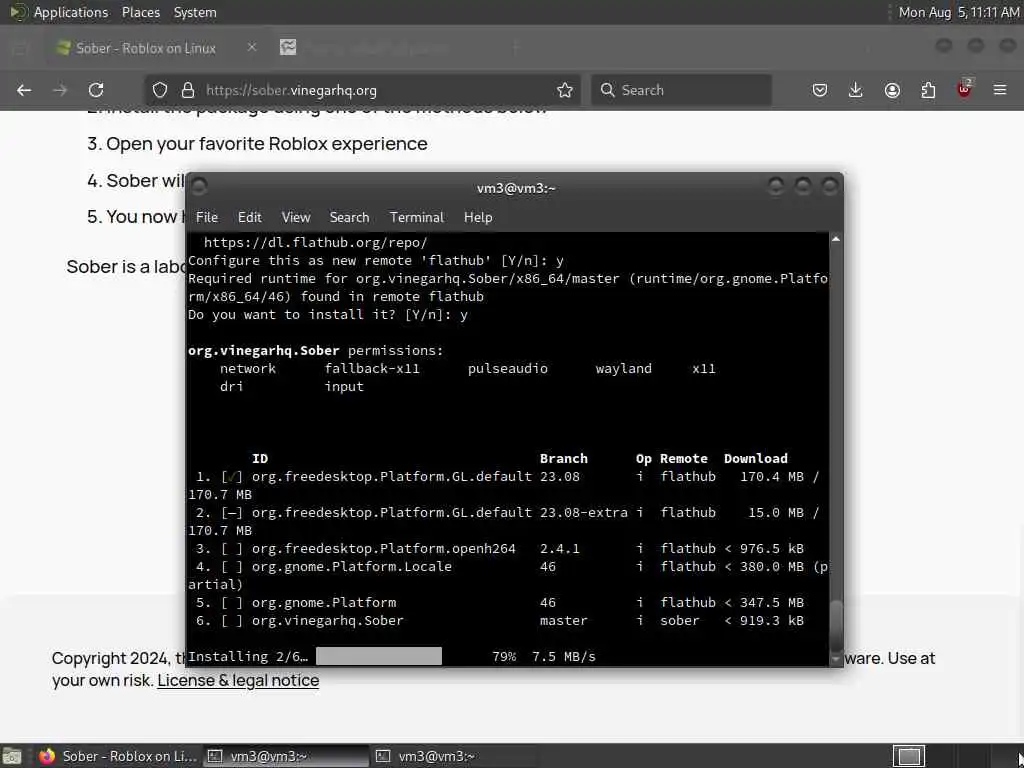Click the Mon Aug 5, 11:11 AM clock

(x=959, y=12)
